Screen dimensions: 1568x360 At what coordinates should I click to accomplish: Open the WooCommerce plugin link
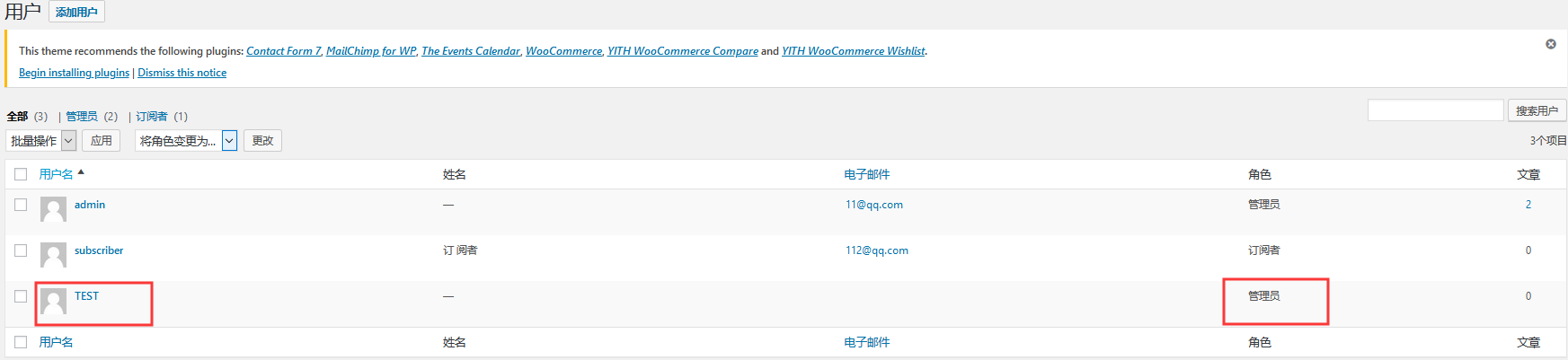coord(563,51)
